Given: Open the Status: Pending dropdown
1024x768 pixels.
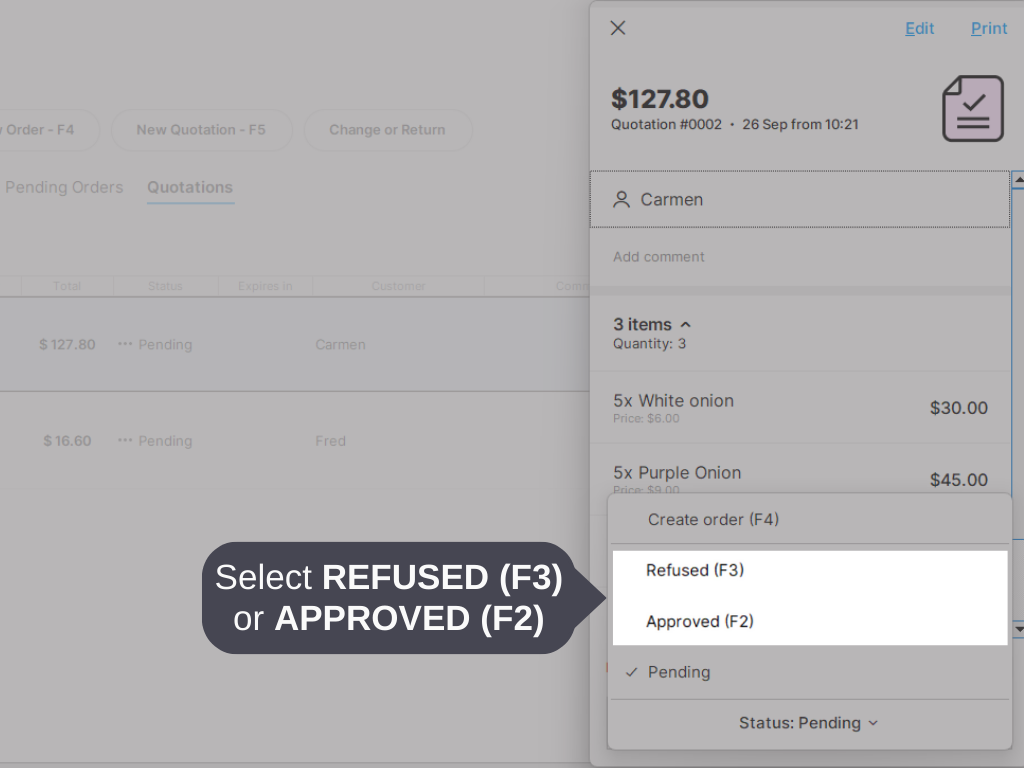Looking at the screenshot, I should pyautogui.click(x=809, y=723).
